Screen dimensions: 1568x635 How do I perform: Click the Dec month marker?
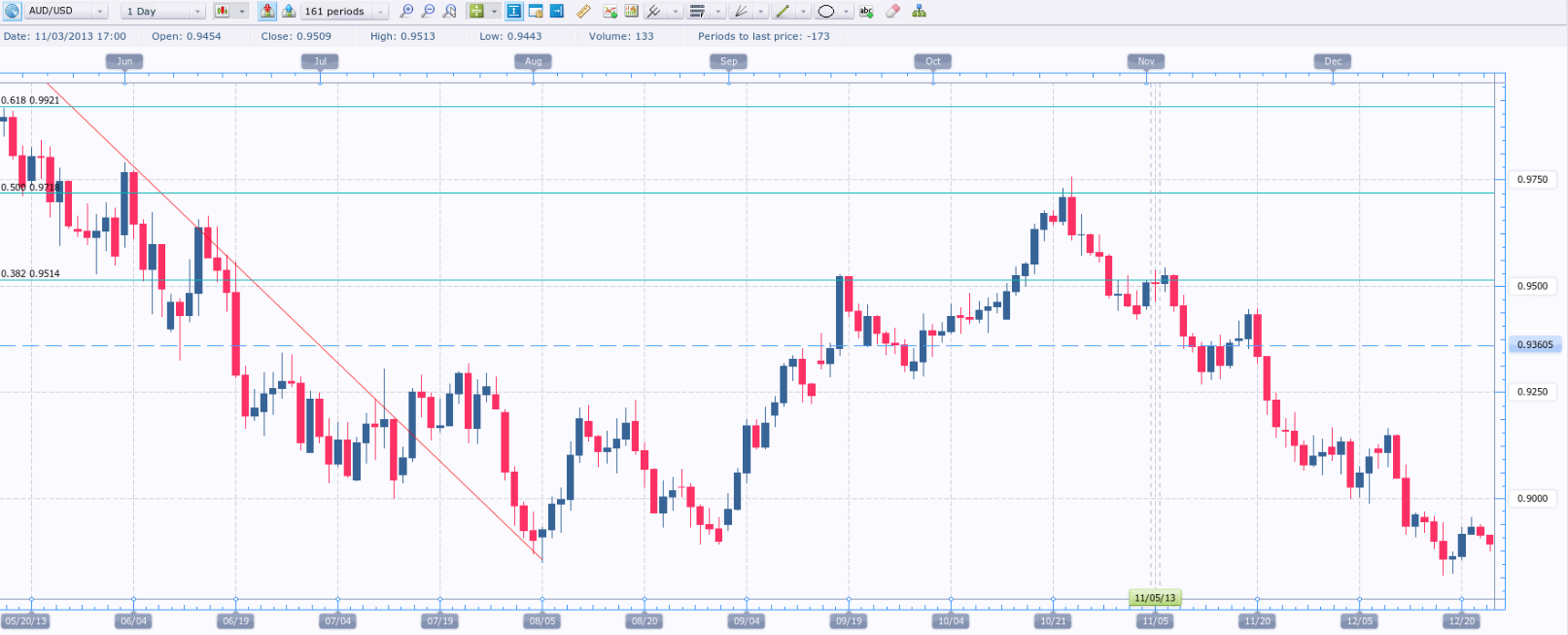tap(1333, 61)
